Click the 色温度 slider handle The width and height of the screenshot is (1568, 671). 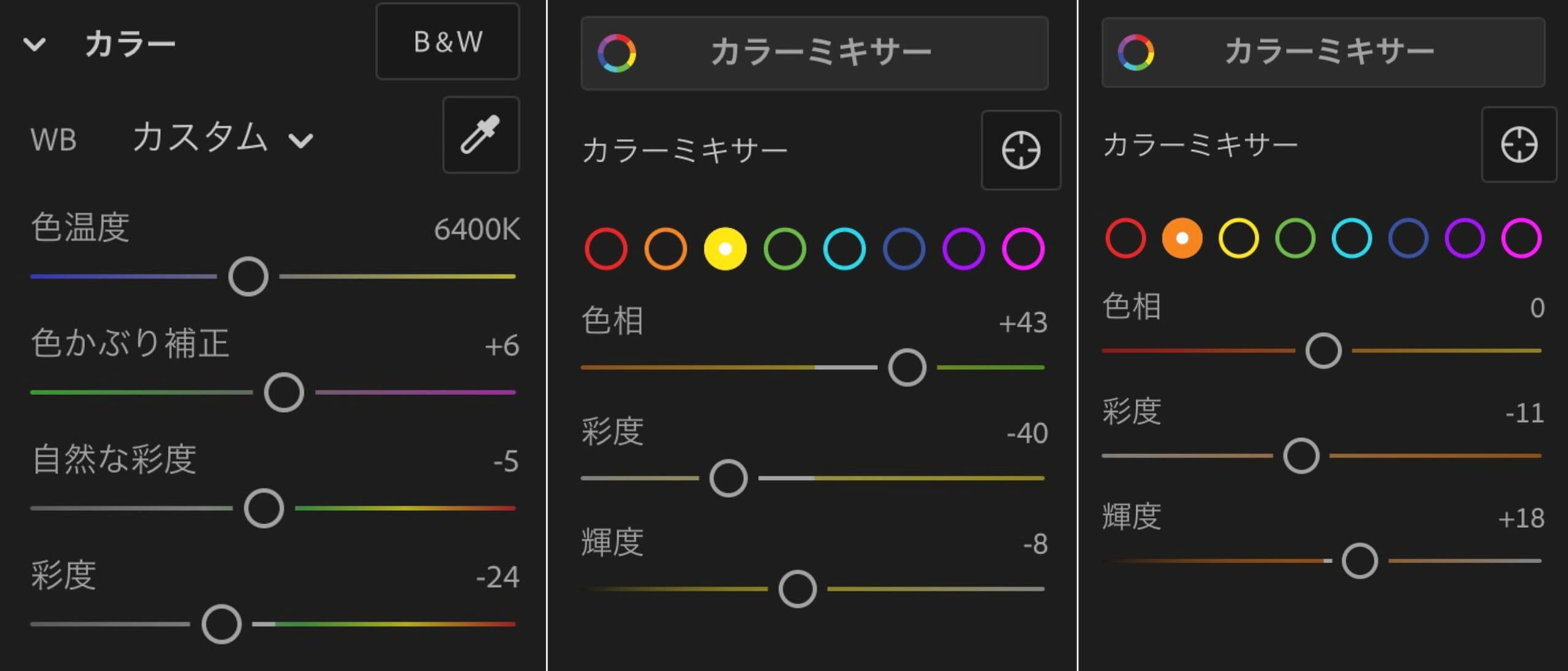(248, 277)
